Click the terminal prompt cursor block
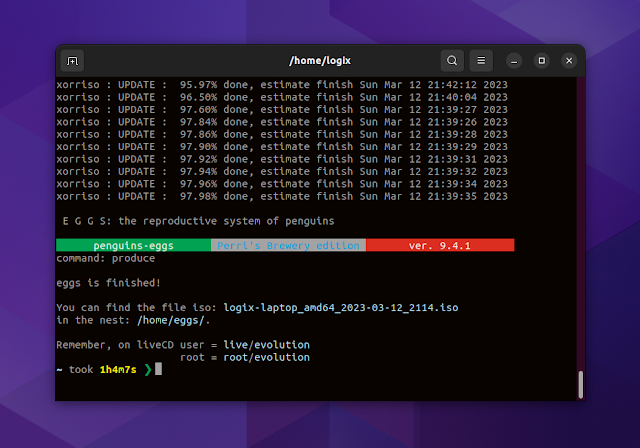The height and width of the screenshot is (448, 640). tap(158, 370)
